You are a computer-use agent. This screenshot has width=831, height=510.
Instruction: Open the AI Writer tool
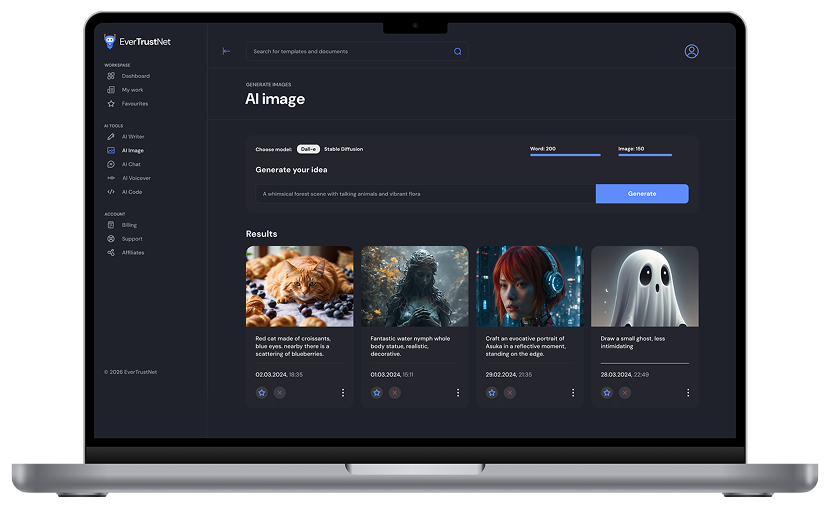[x=132, y=136]
